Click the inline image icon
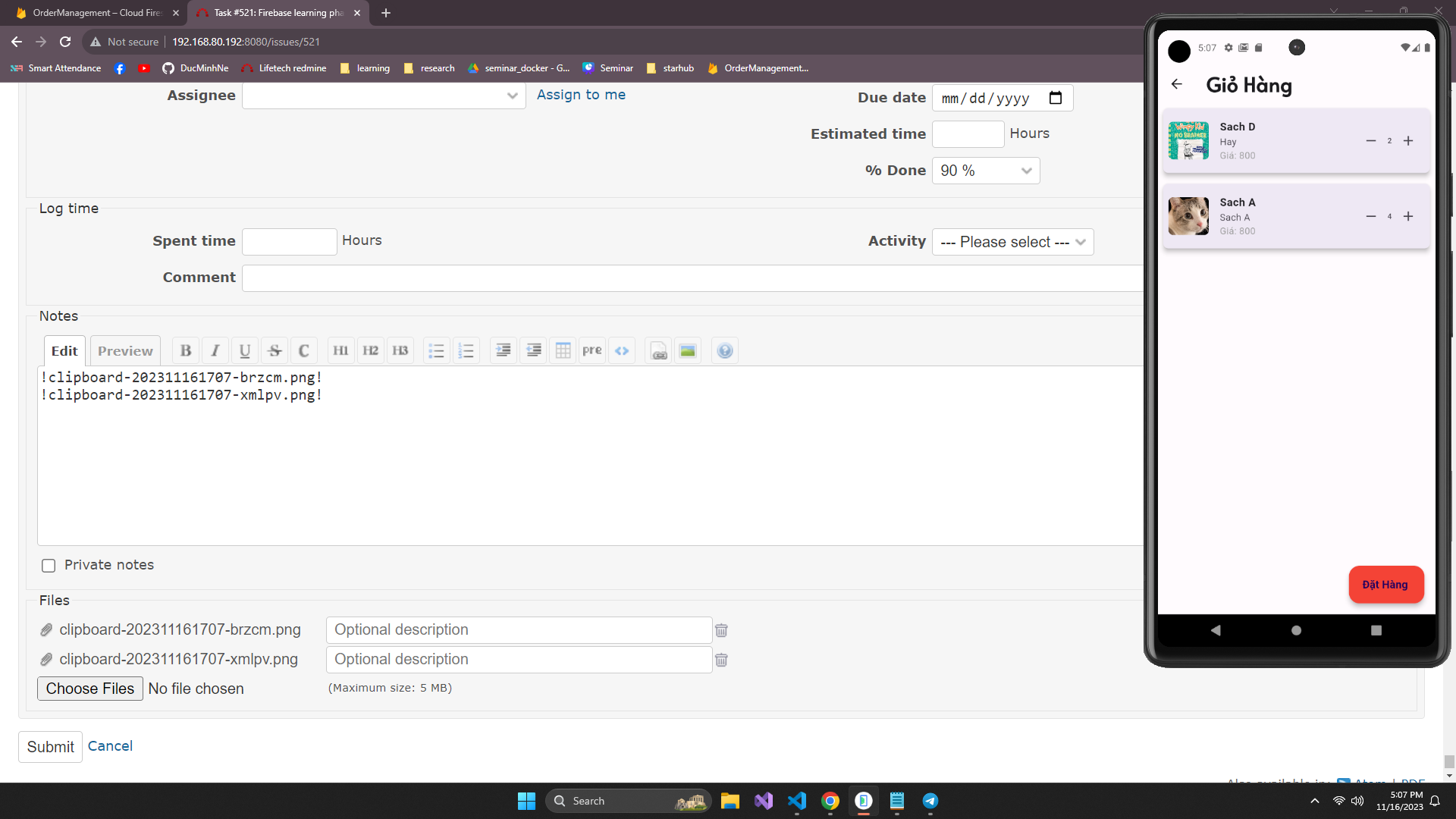The width and height of the screenshot is (1456, 819). (x=688, y=350)
